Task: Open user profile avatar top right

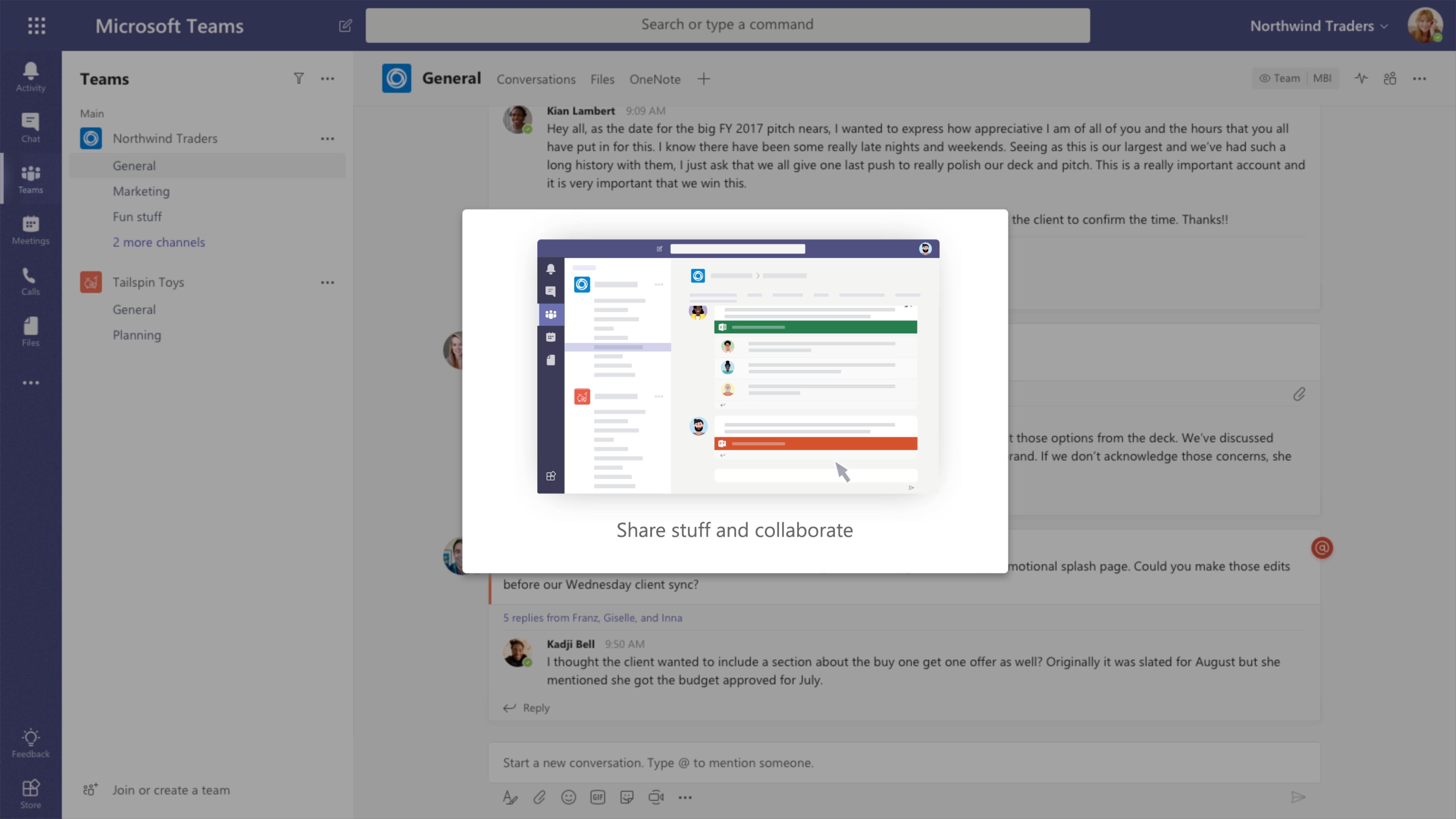Action: [1425, 25]
